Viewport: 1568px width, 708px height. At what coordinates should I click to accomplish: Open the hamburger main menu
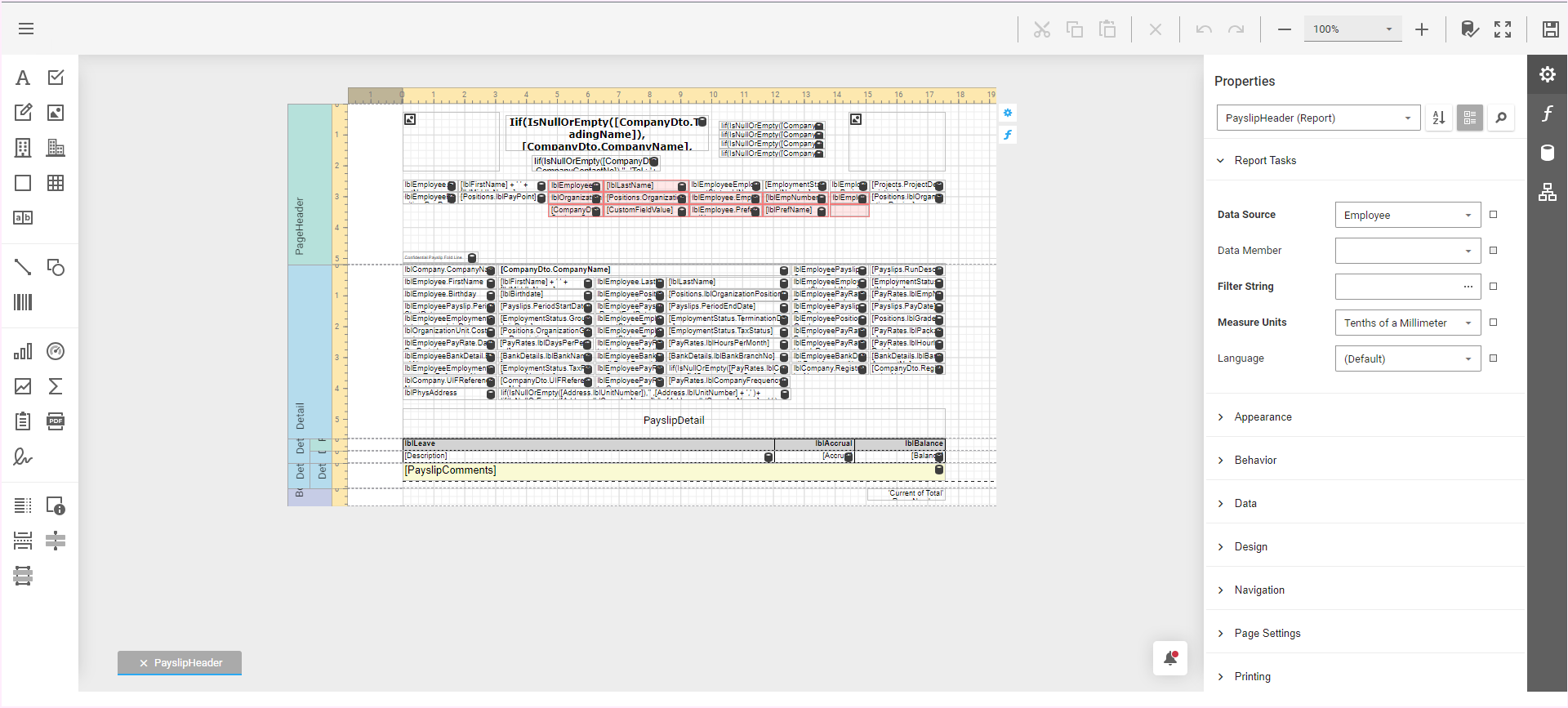point(26,29)
